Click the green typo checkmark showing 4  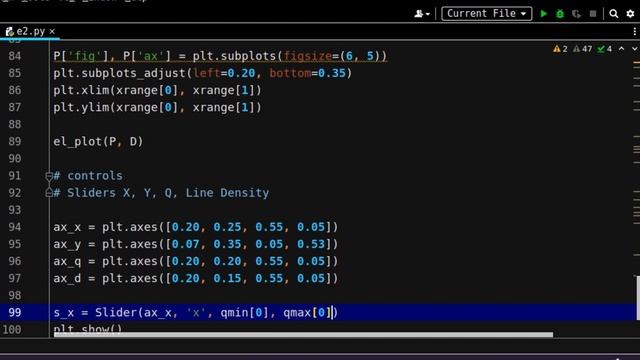pyautogui.click(x=604, y=49)
